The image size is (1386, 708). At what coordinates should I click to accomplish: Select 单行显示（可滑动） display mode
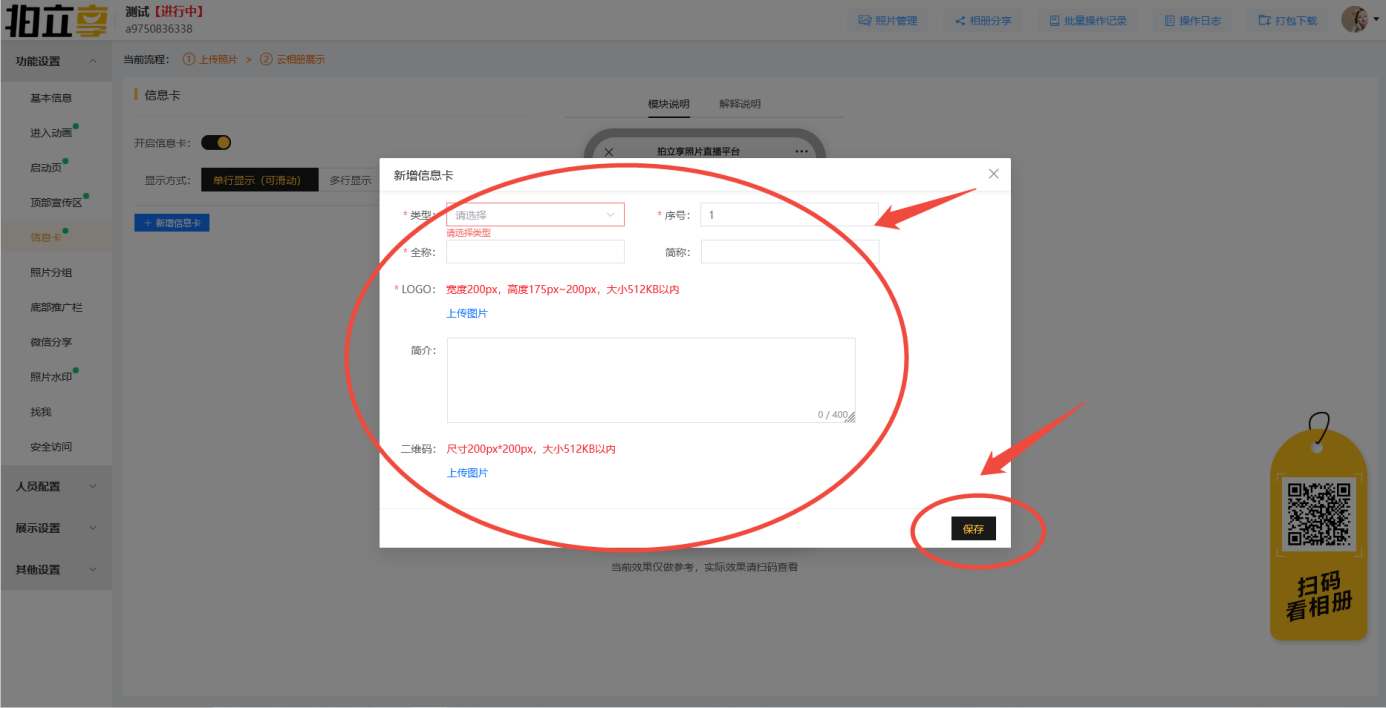tap(259, 181)
